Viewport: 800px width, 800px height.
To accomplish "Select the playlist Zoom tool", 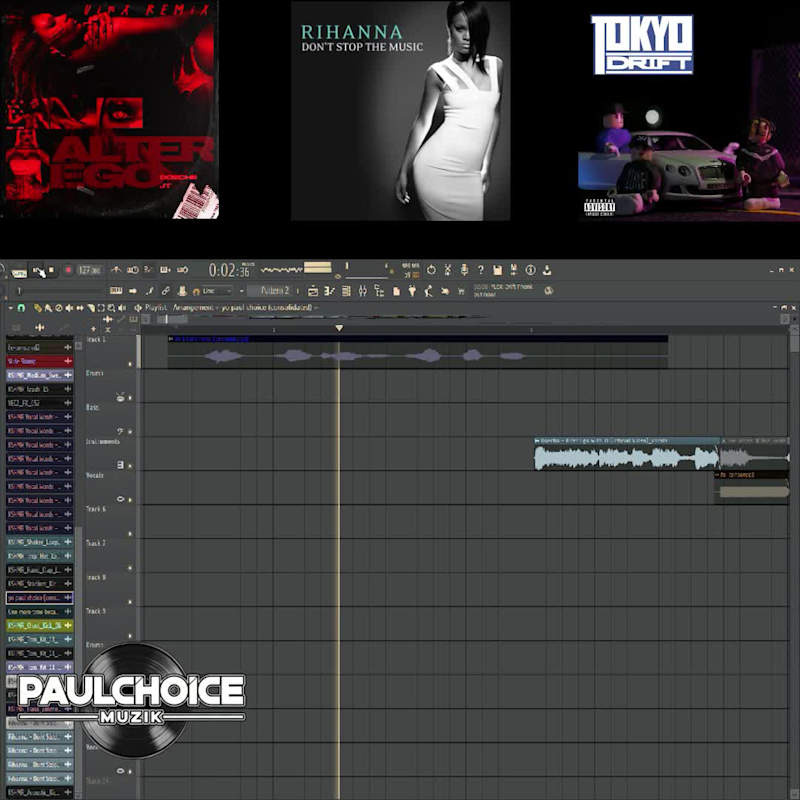I will click(x=111, y=308).
